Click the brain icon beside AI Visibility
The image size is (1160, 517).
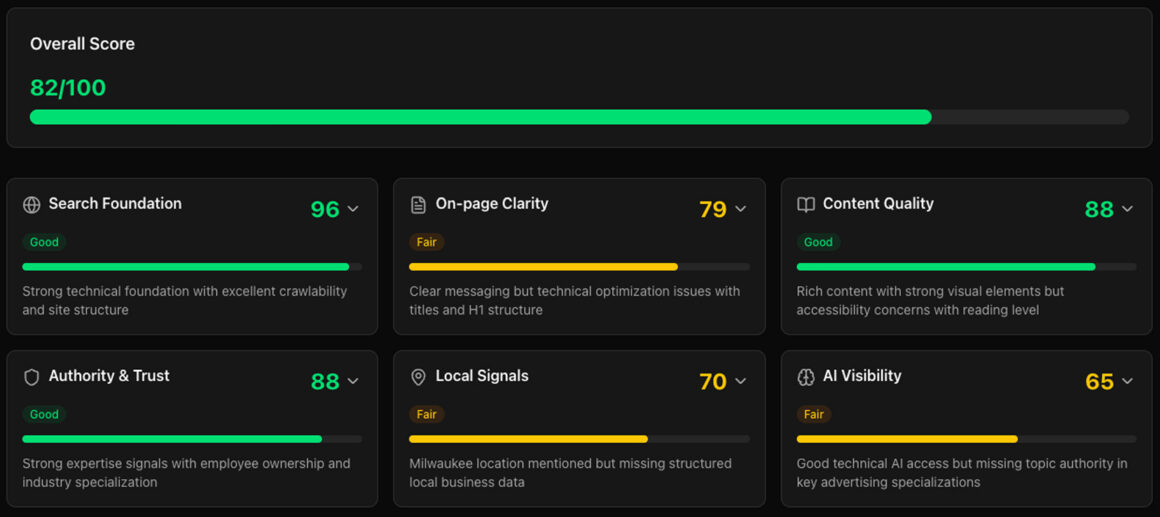[806, 377]
